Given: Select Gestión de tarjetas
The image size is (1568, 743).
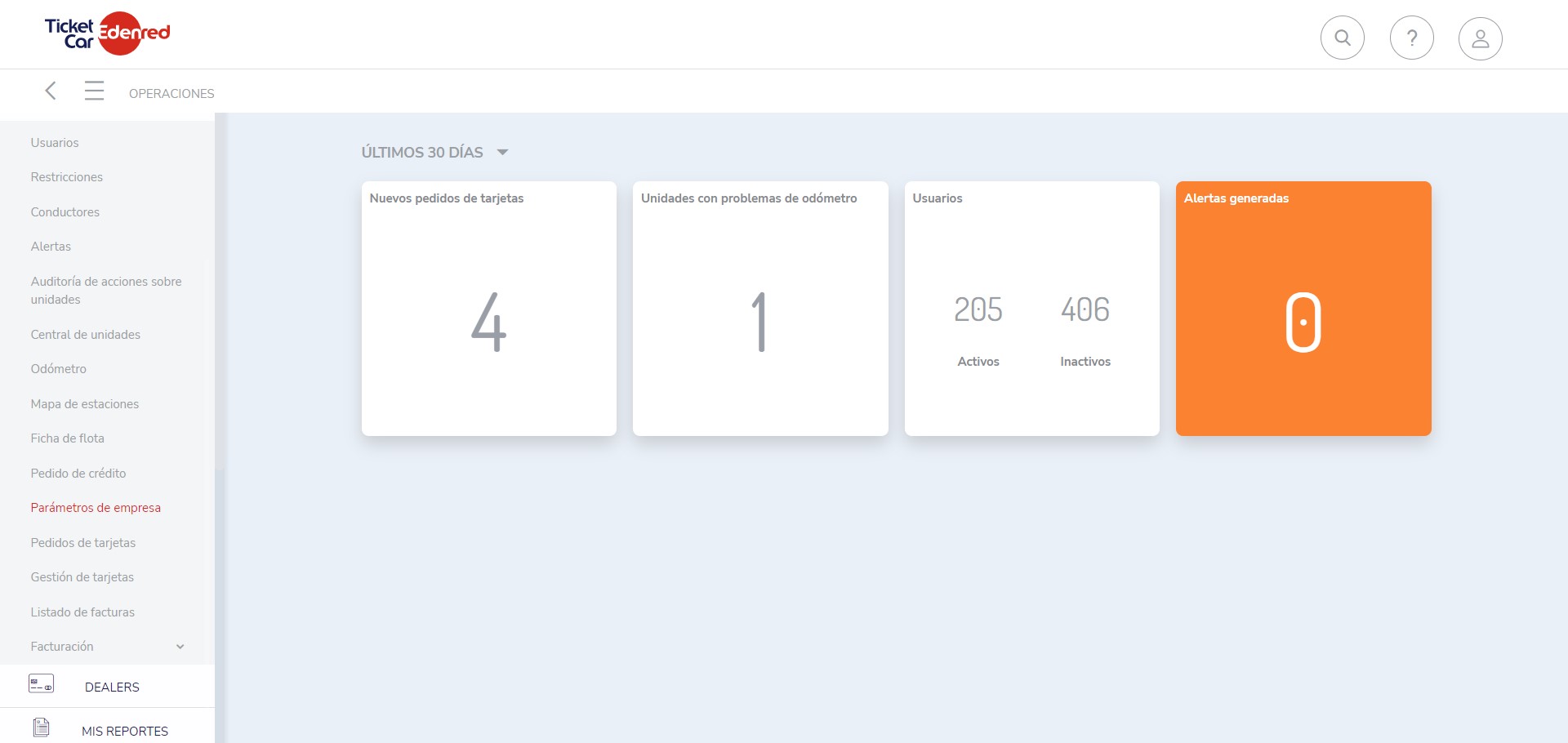Looking at the screenshot, I should pos(82,577).
